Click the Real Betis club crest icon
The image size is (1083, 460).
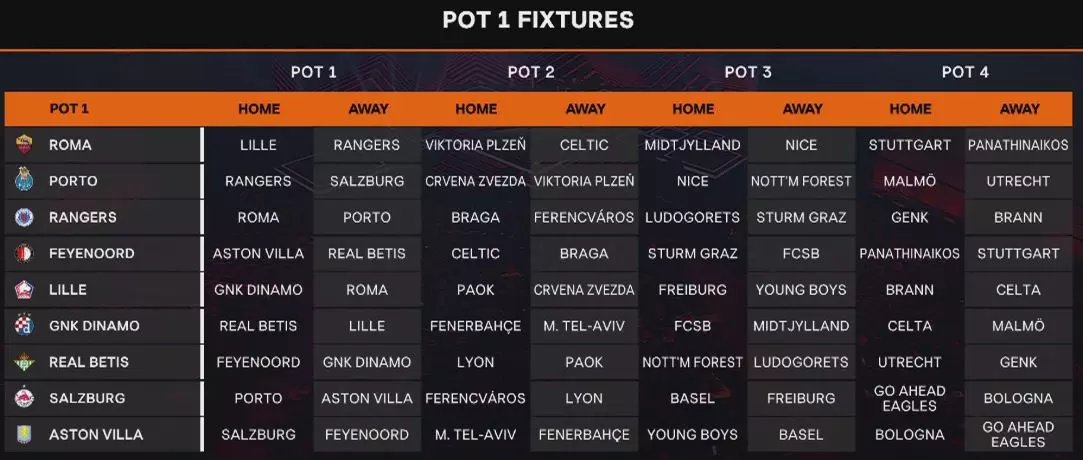pyautogui.click(x=24, y=362)
